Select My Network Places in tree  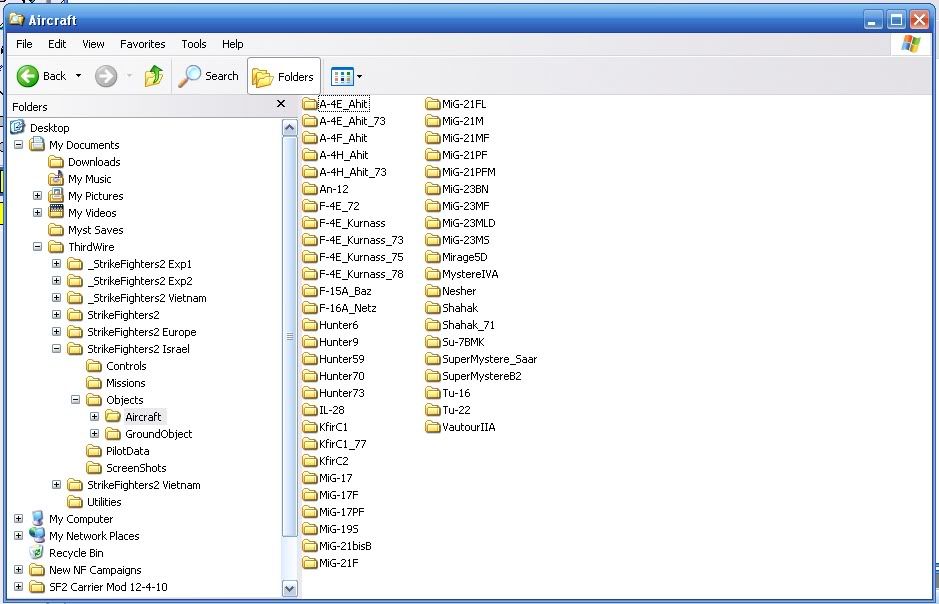pos(94,536)
